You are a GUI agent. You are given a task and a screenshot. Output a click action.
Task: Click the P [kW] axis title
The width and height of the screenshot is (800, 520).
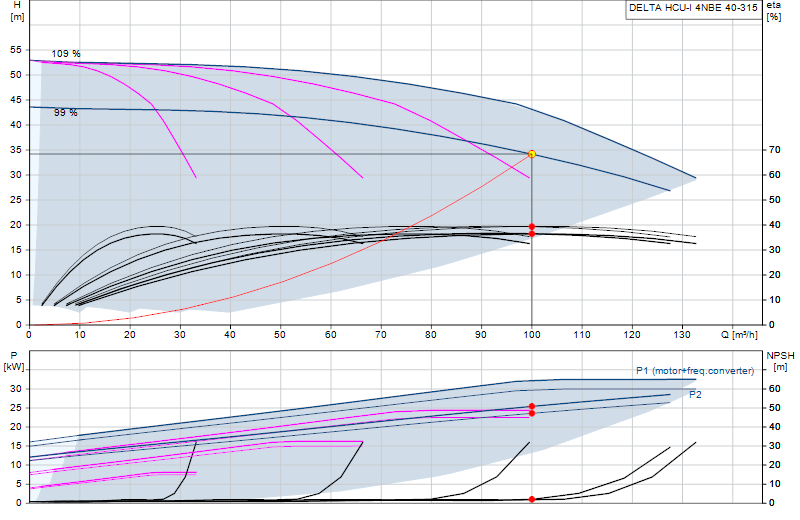coord(14,361)
